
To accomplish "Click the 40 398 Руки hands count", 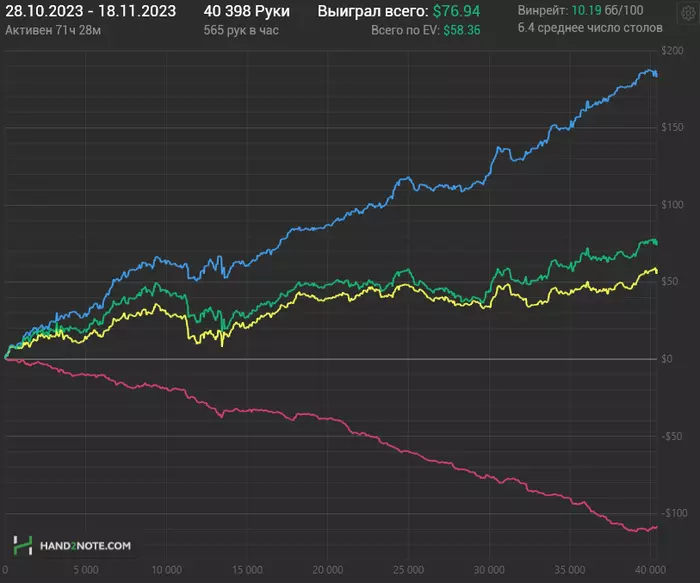I will pyautogui.click(x=246, y=11).
